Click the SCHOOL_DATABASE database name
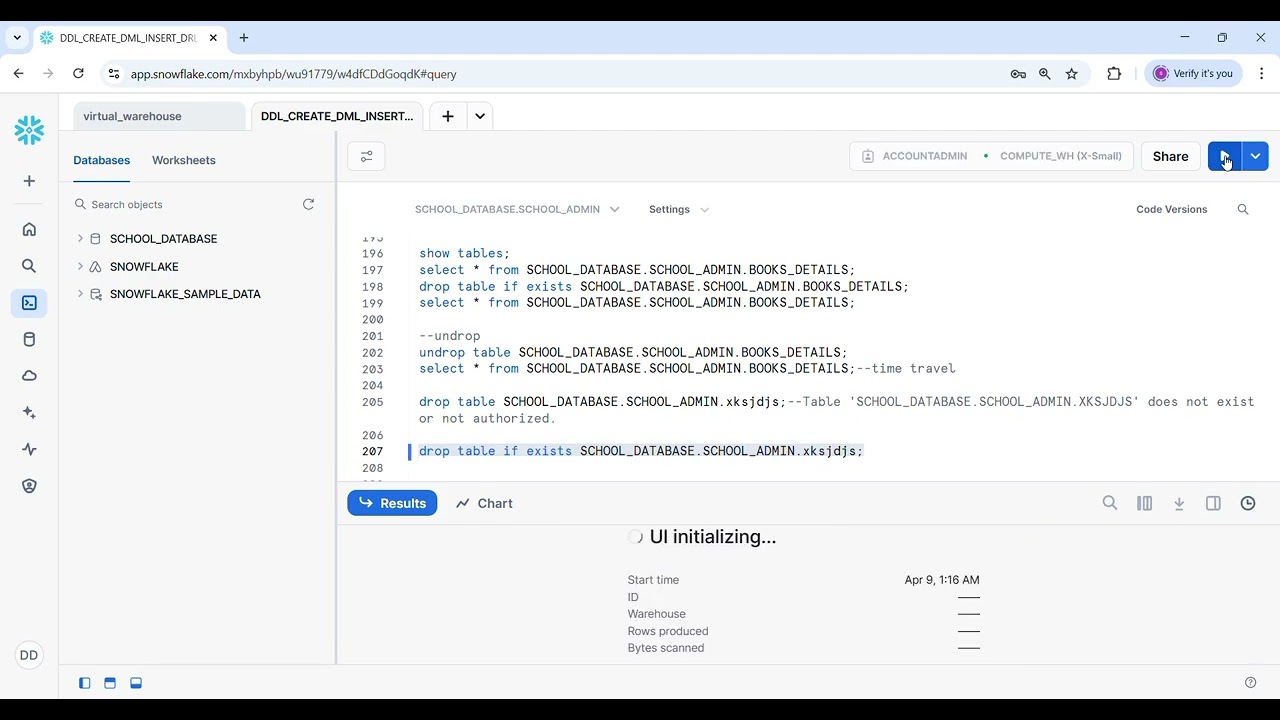1280x720 pixels. (163, 239)
